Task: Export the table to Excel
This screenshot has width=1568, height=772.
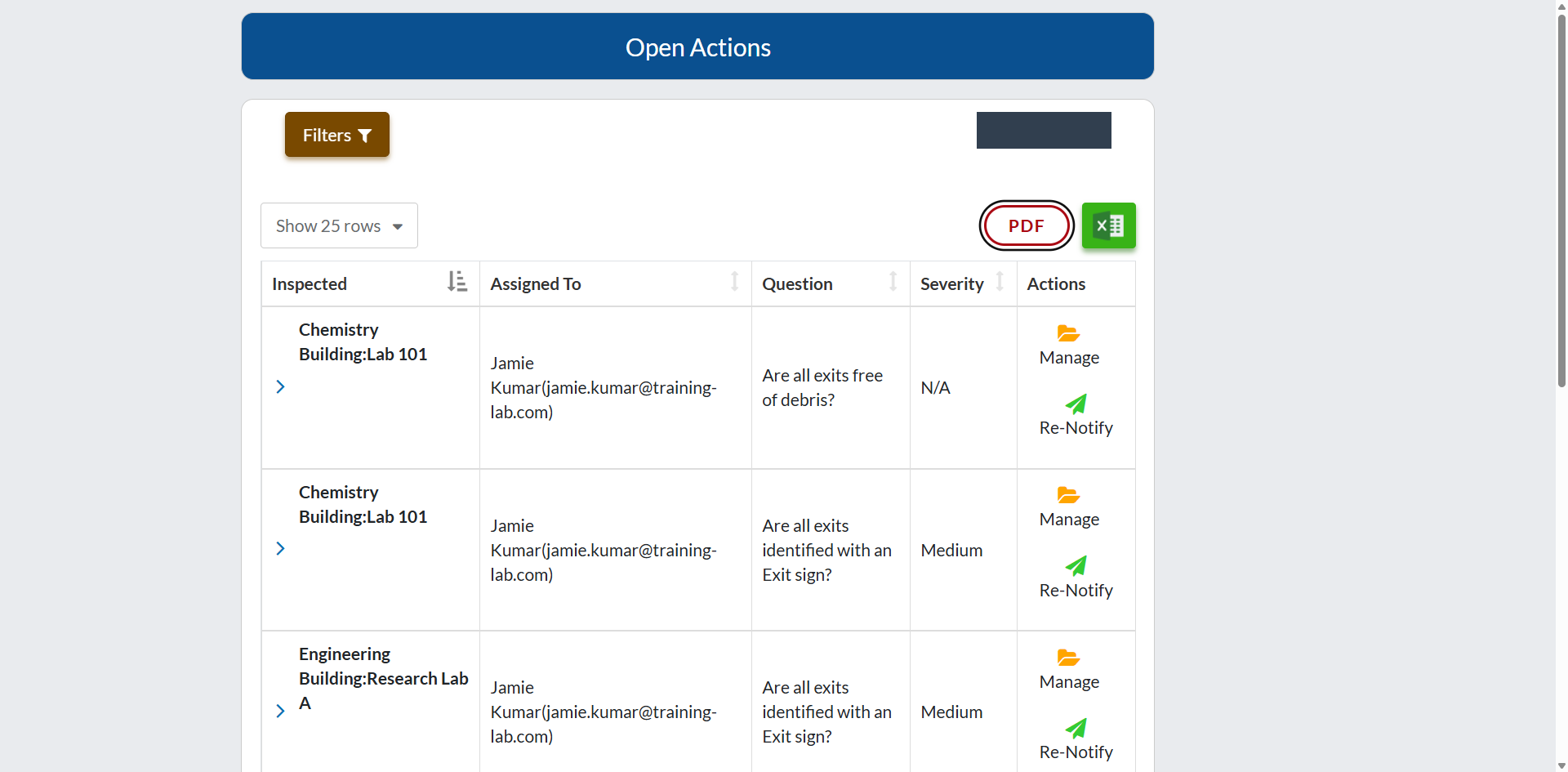Action: point(1108,225)
